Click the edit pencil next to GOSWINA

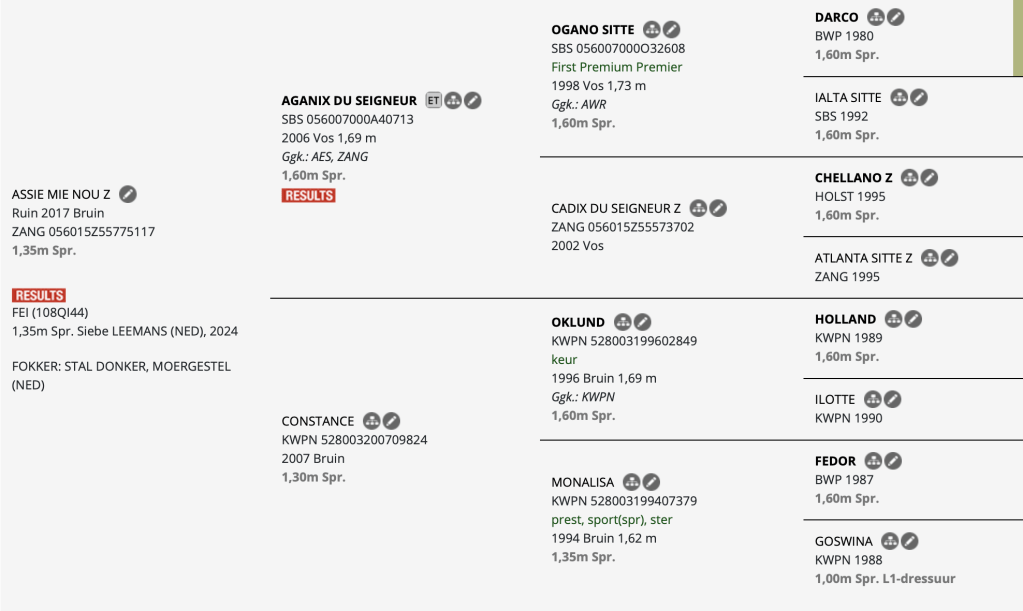tap(909, 541)
